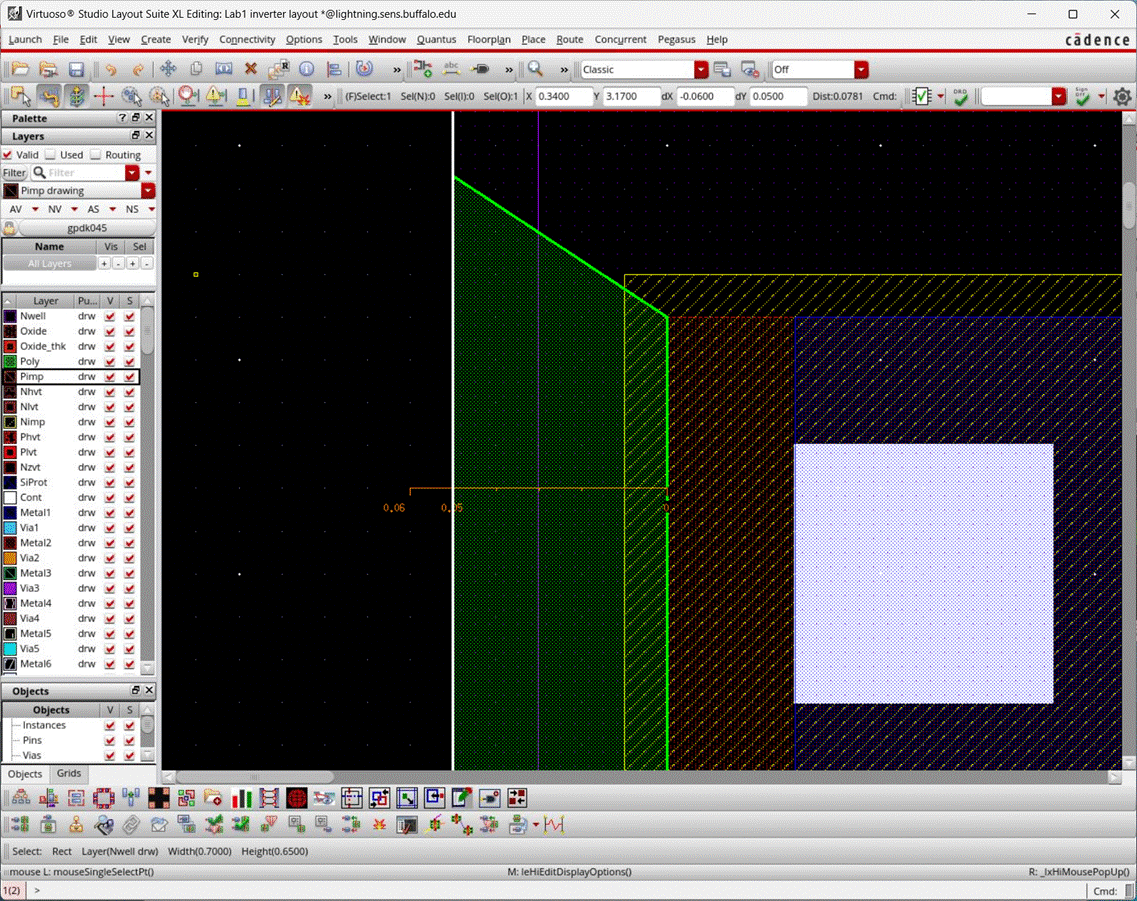Click the Metal1 layer color swatch
The width and height of the screenshot is (1137, 901).
tap(9, 512)
